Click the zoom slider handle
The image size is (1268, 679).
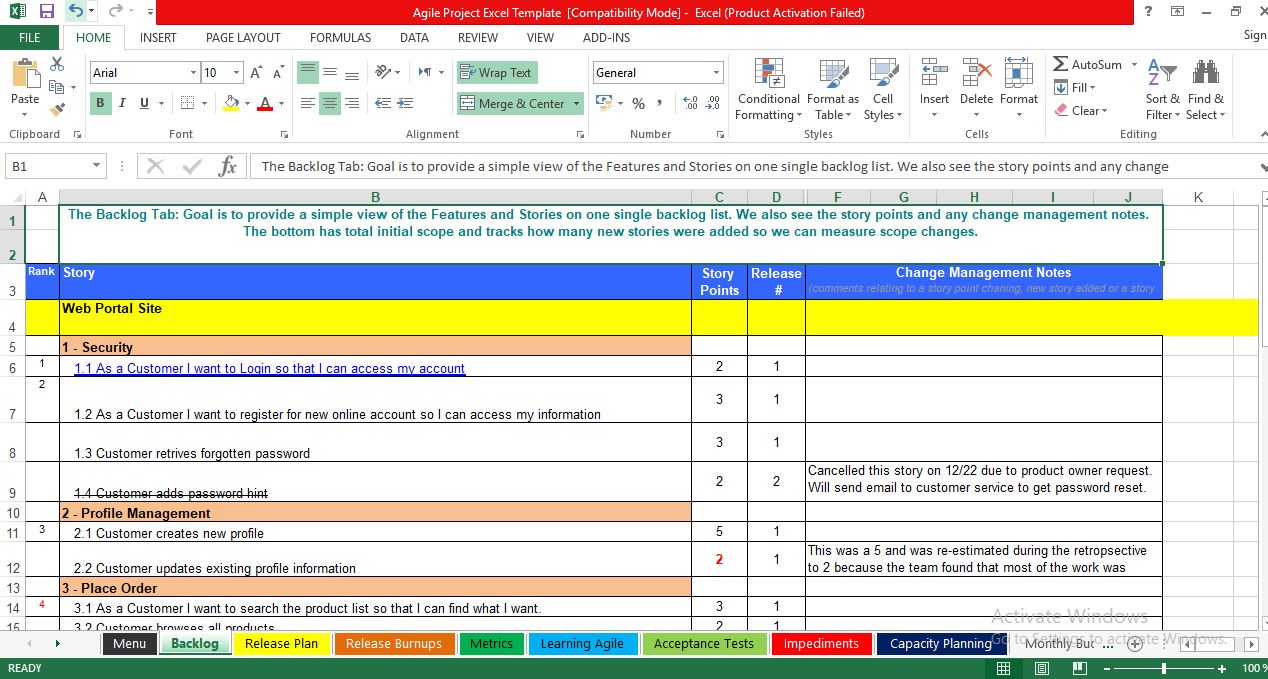[x=1164, y=668]
